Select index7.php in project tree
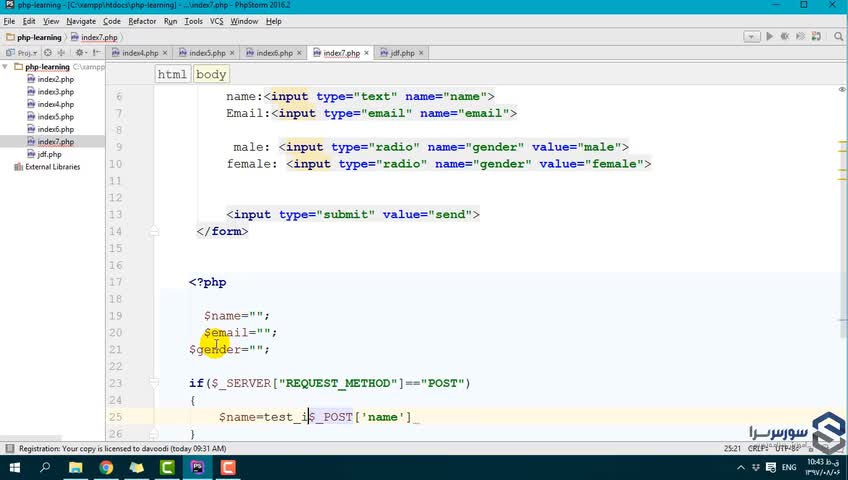The height and width of the screenshot is (480, 848). (51, 141)
